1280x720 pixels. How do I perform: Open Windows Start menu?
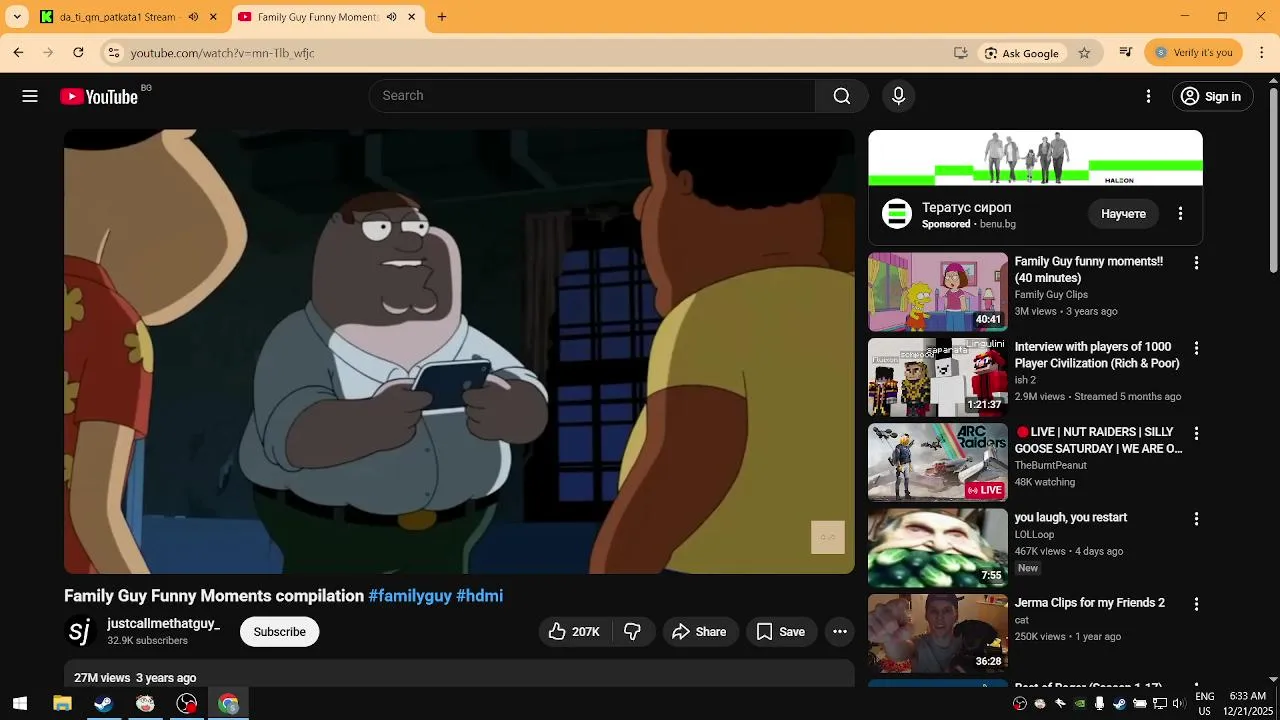[x=20, y=704]
